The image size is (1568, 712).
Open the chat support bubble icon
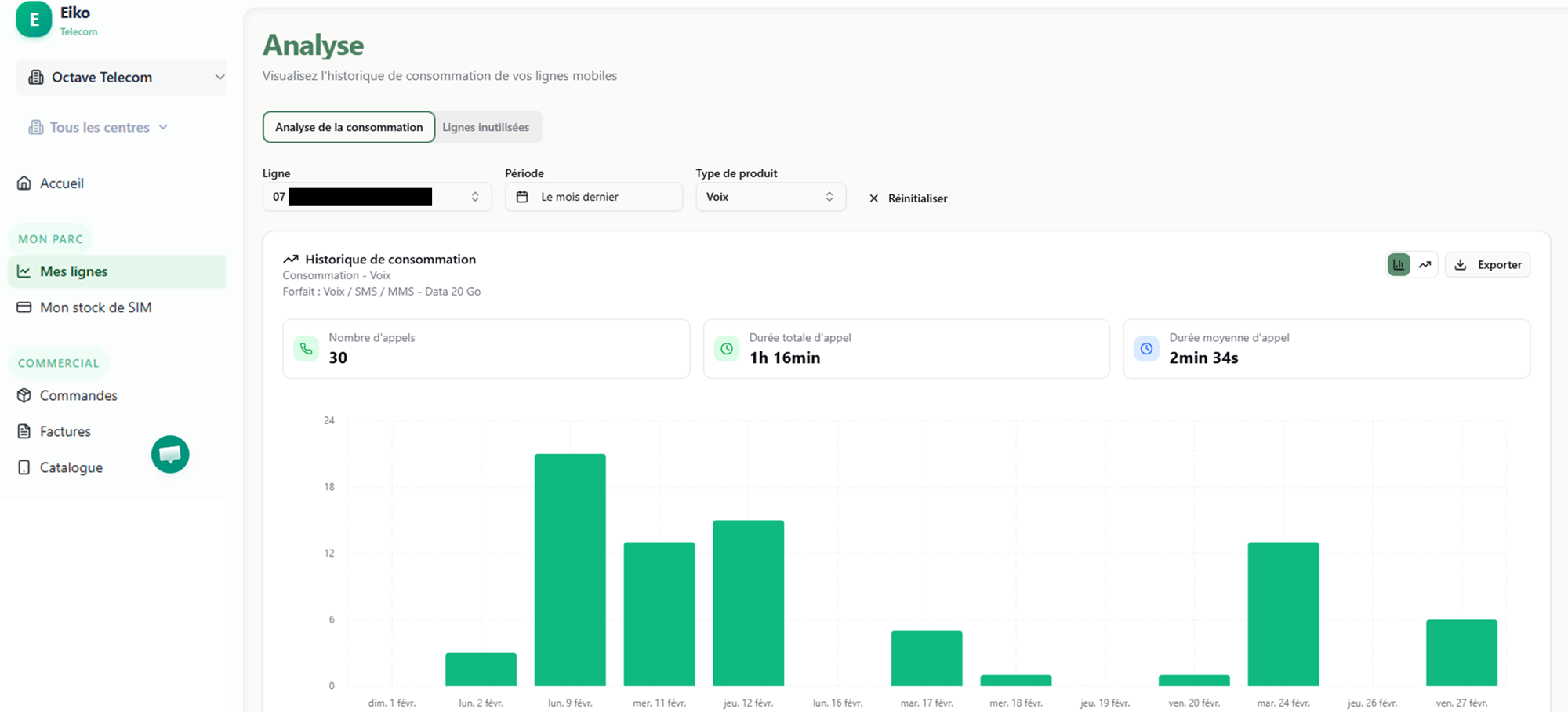170,454
